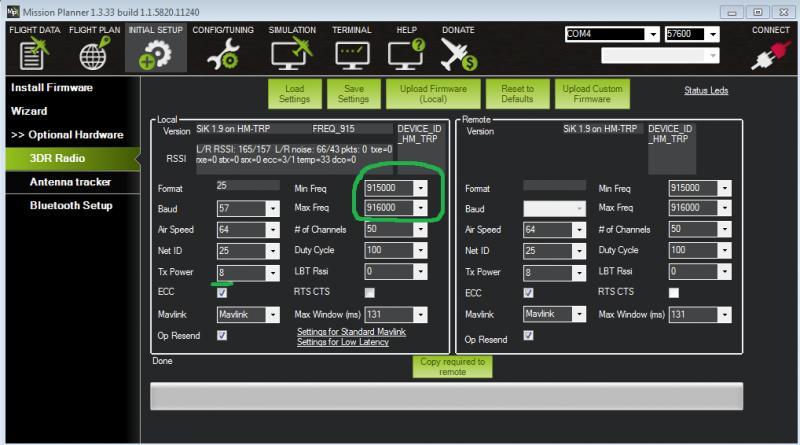Toggle the Local Op Resend checkbox

pyautogui.click(x=222, y=335)
